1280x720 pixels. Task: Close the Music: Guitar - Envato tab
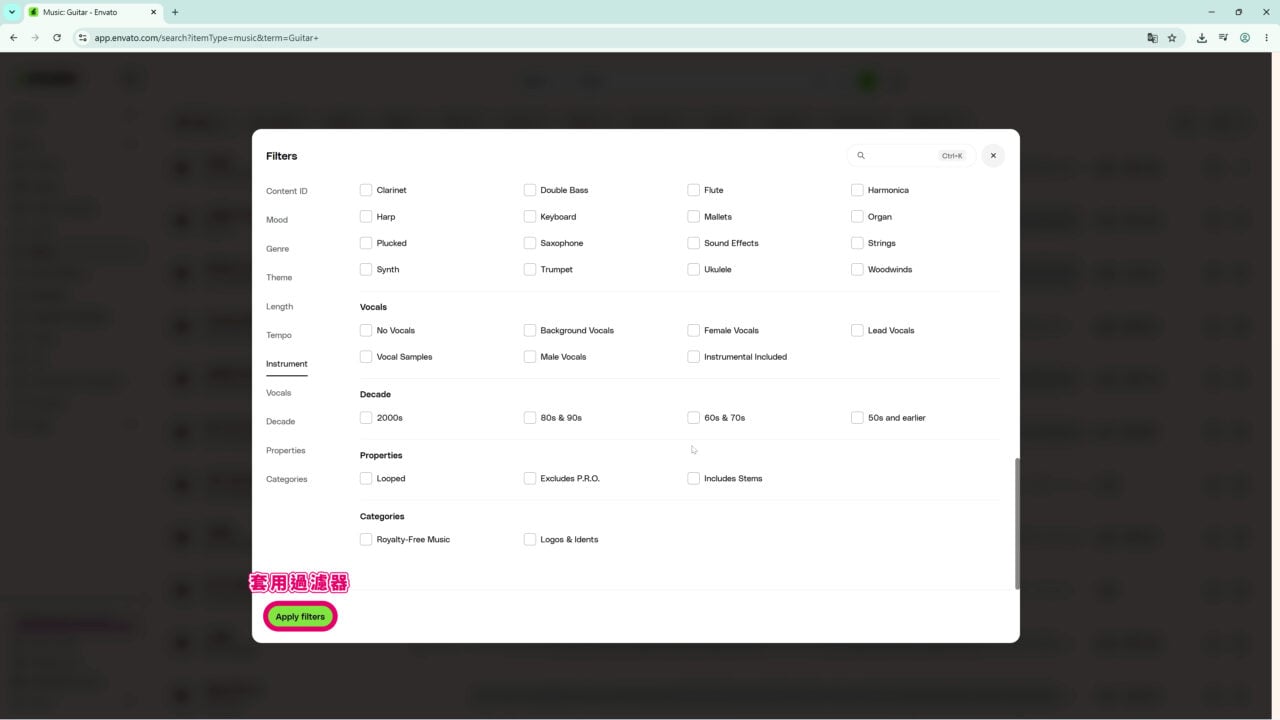tap(153, 12)
